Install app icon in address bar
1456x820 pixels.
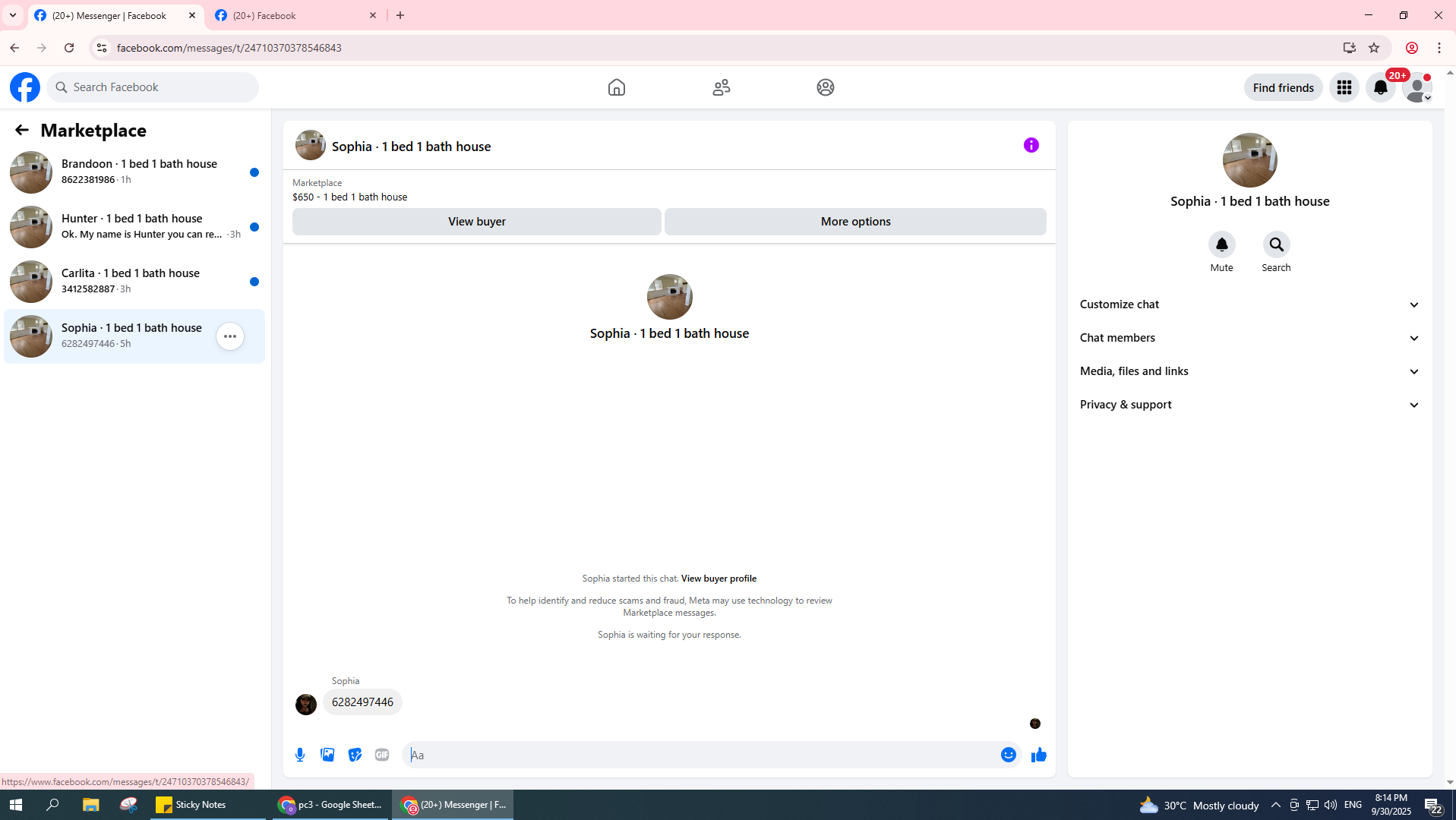click(x=1350, y=48)
